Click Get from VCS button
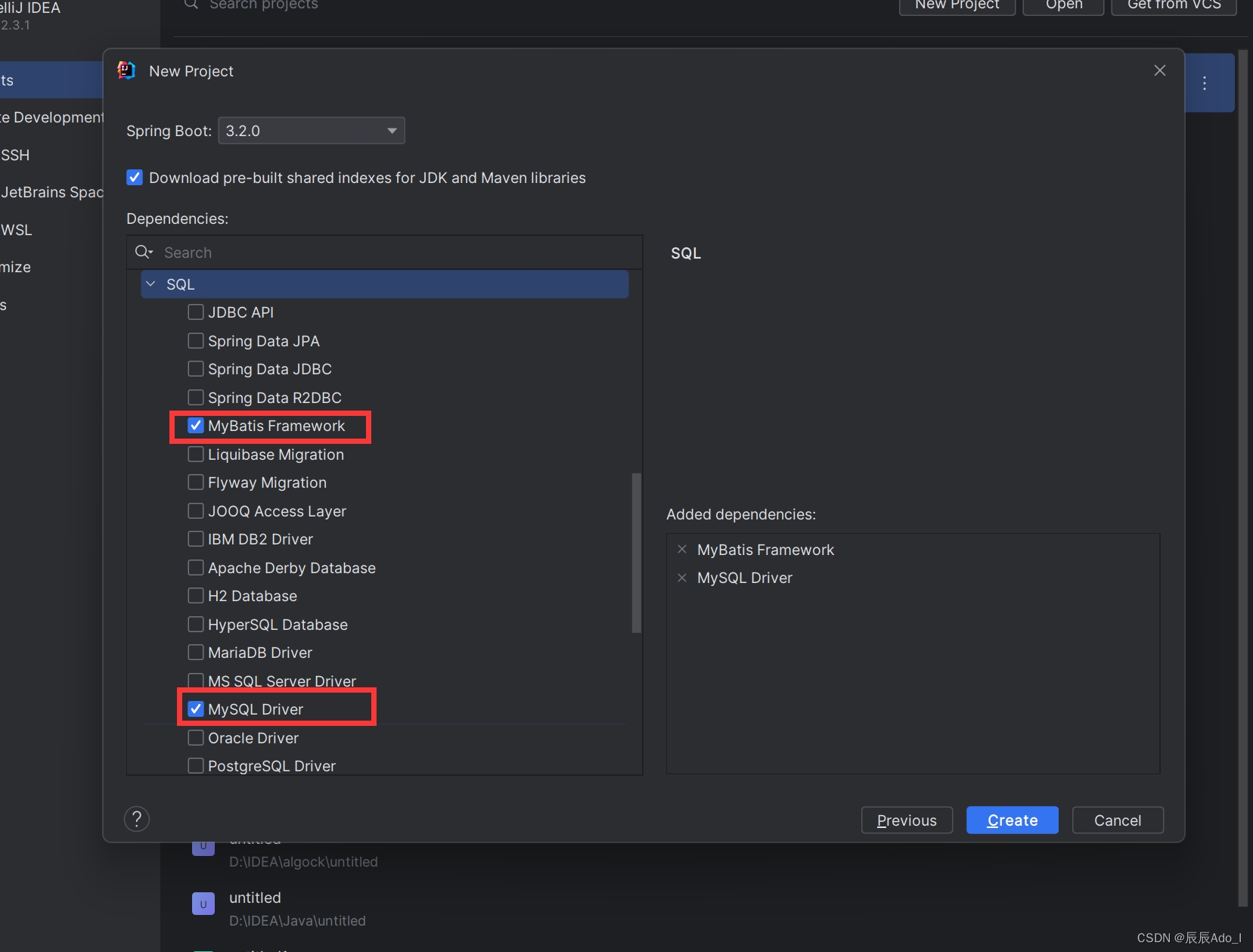This screenshot has width=1253, height=952. tap(1174, 5)
